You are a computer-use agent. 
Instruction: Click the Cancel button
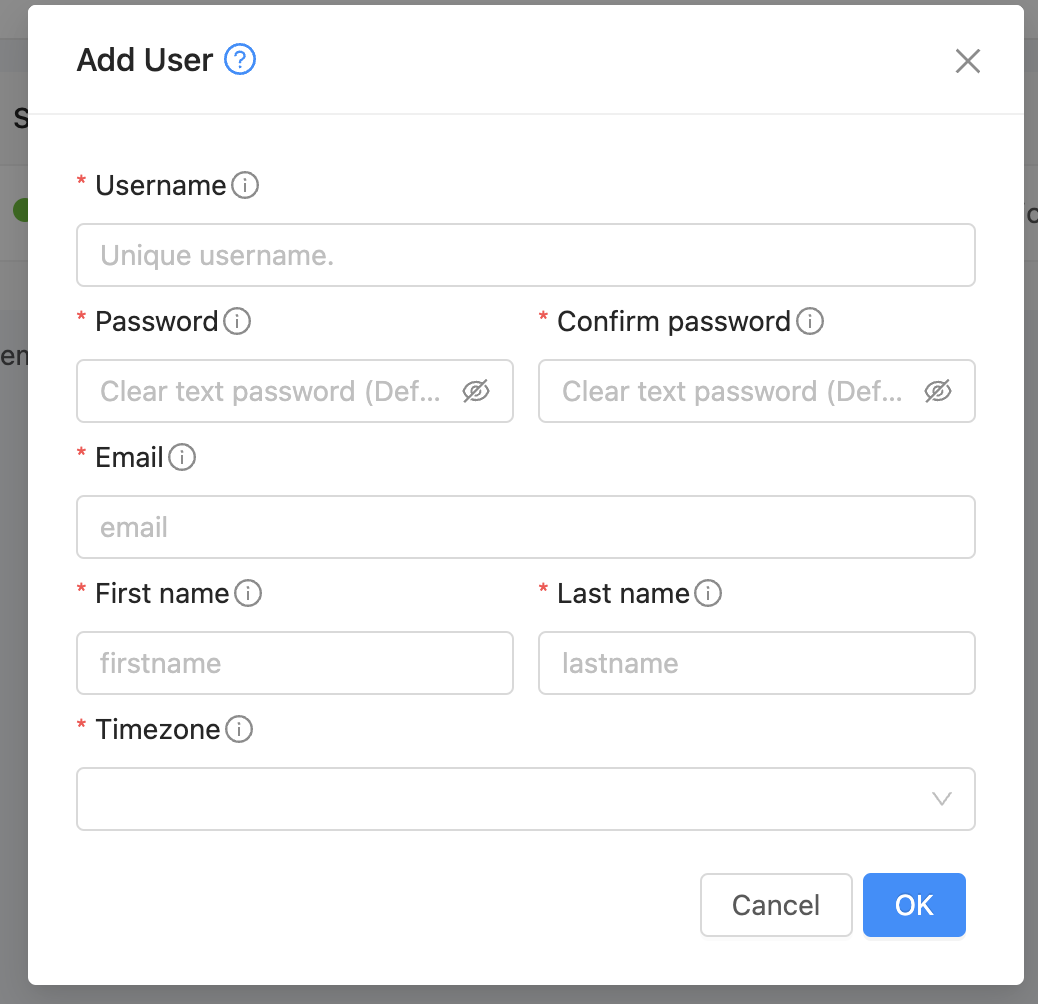pos(776,905)
